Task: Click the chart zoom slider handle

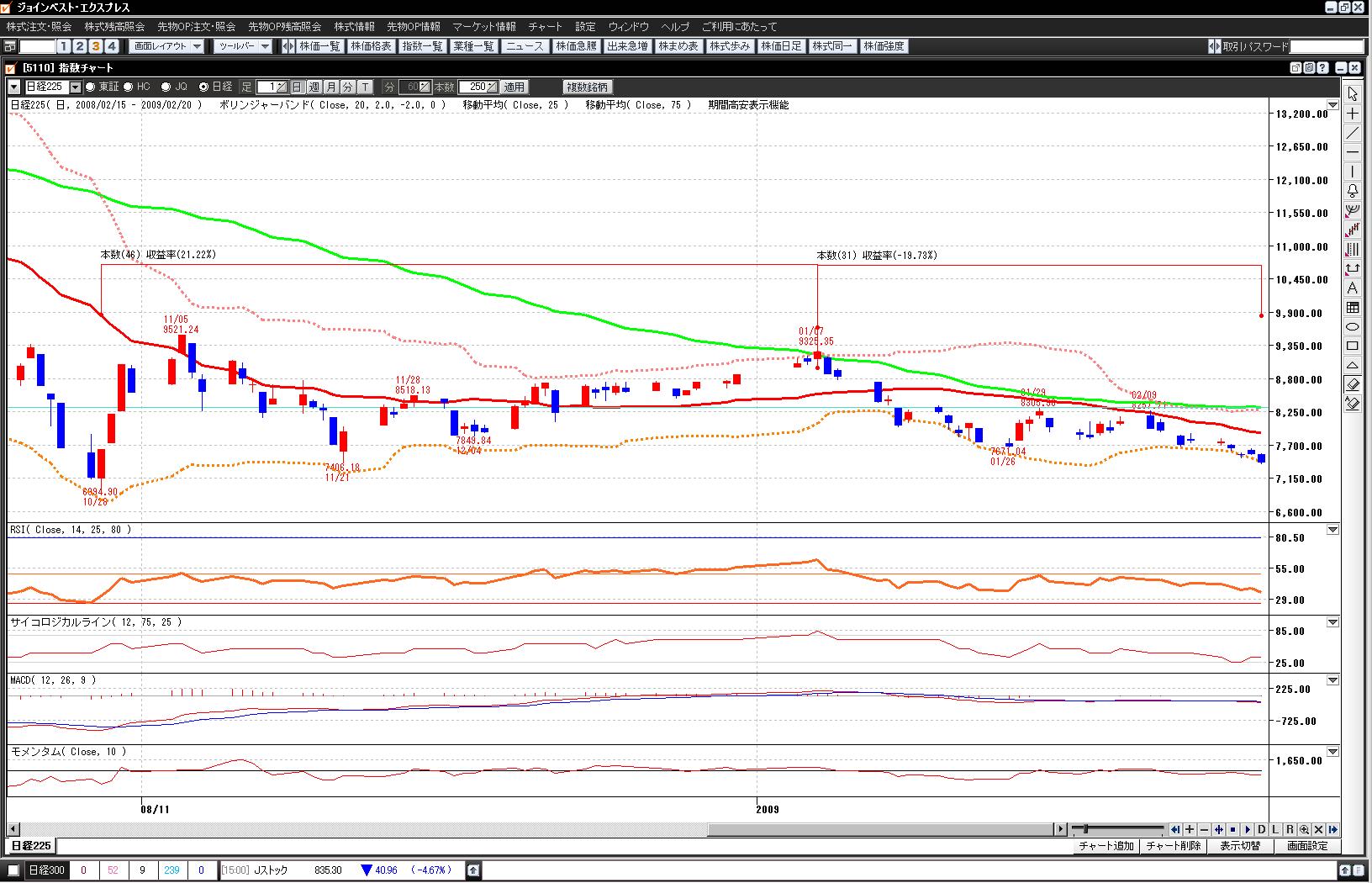Action: point(1085,829)
